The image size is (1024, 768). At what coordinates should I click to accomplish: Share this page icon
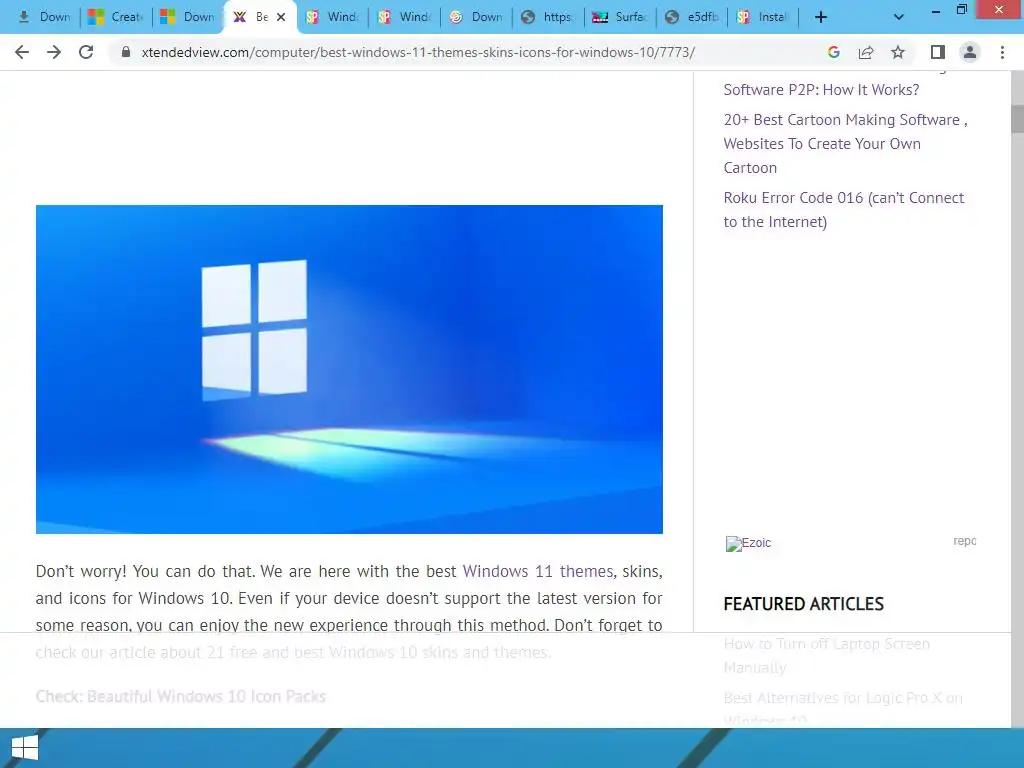(x=866, y=52)
